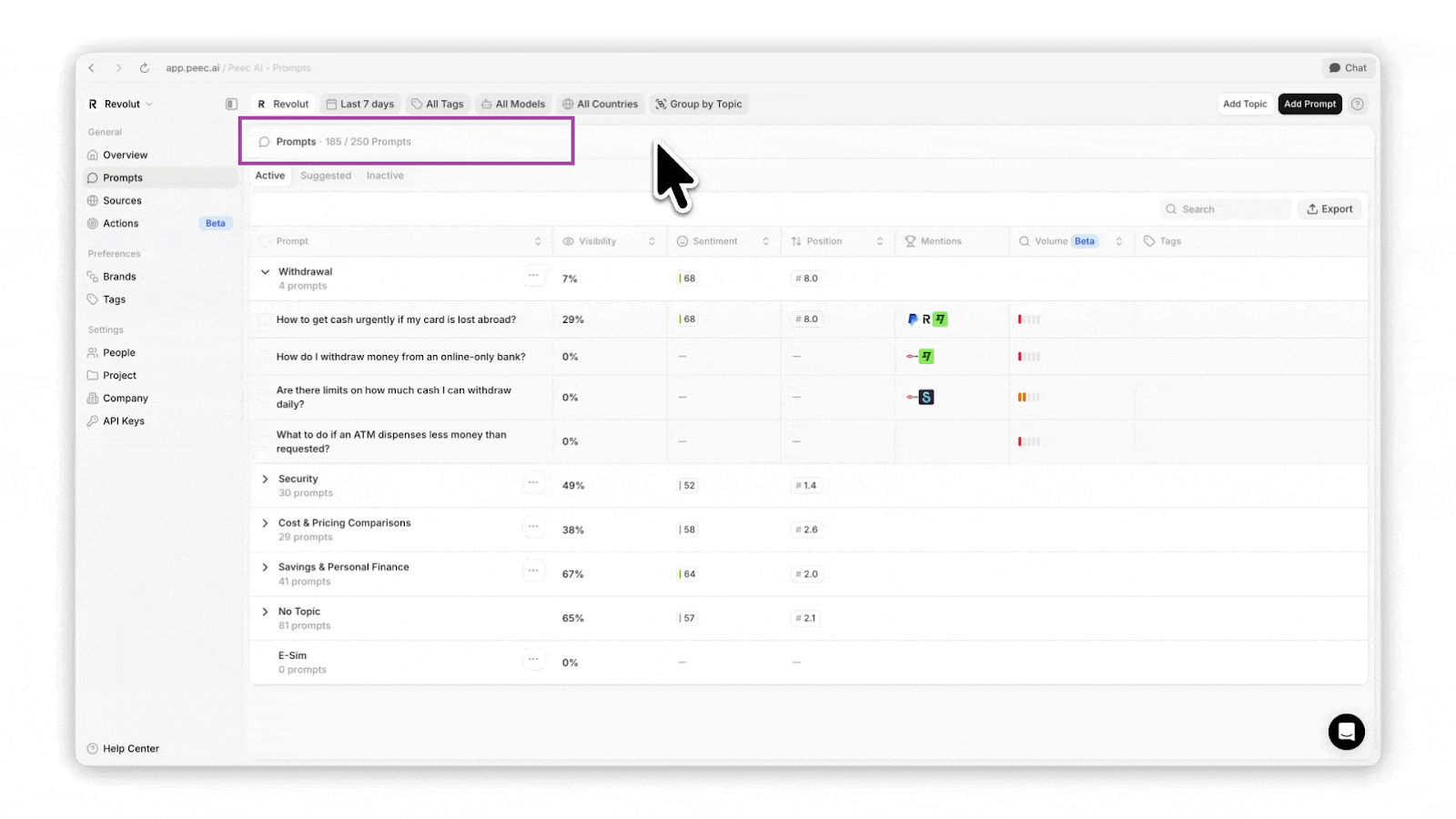1456x819 pixels.
Task: Expand the Security topic group
Action: point(265,480)
